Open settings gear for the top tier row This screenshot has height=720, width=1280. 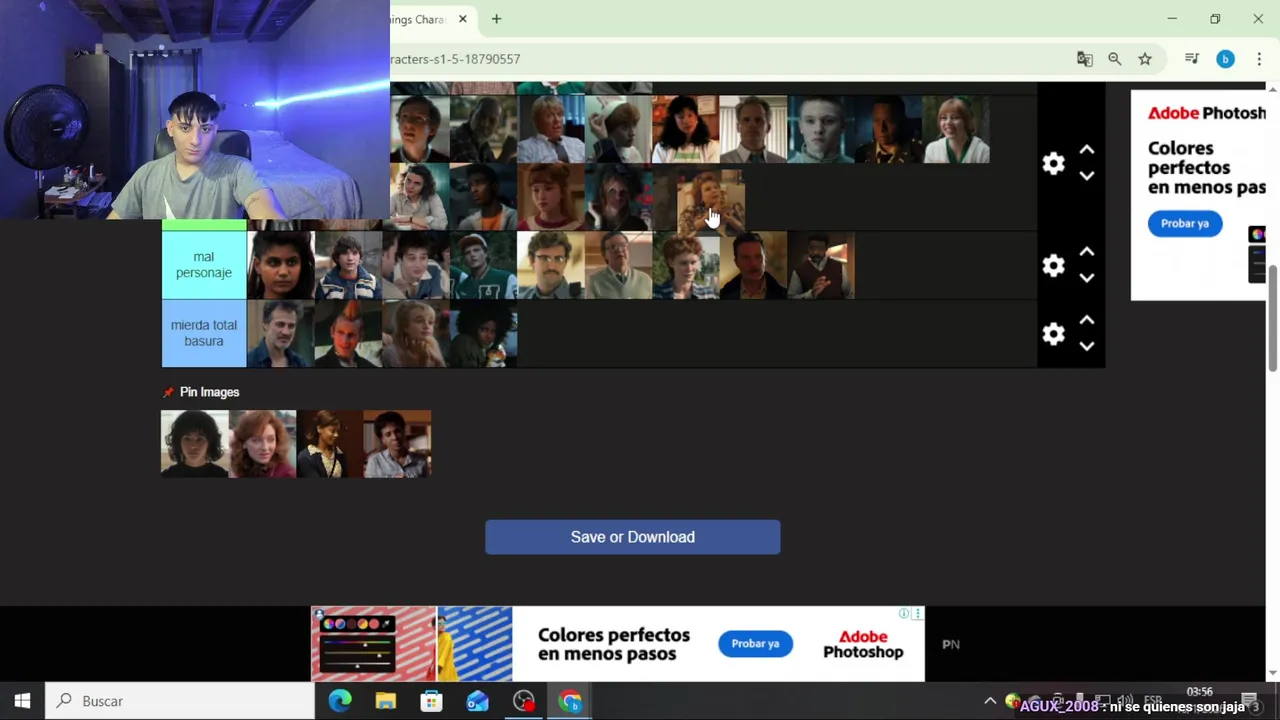(1053, 164)
